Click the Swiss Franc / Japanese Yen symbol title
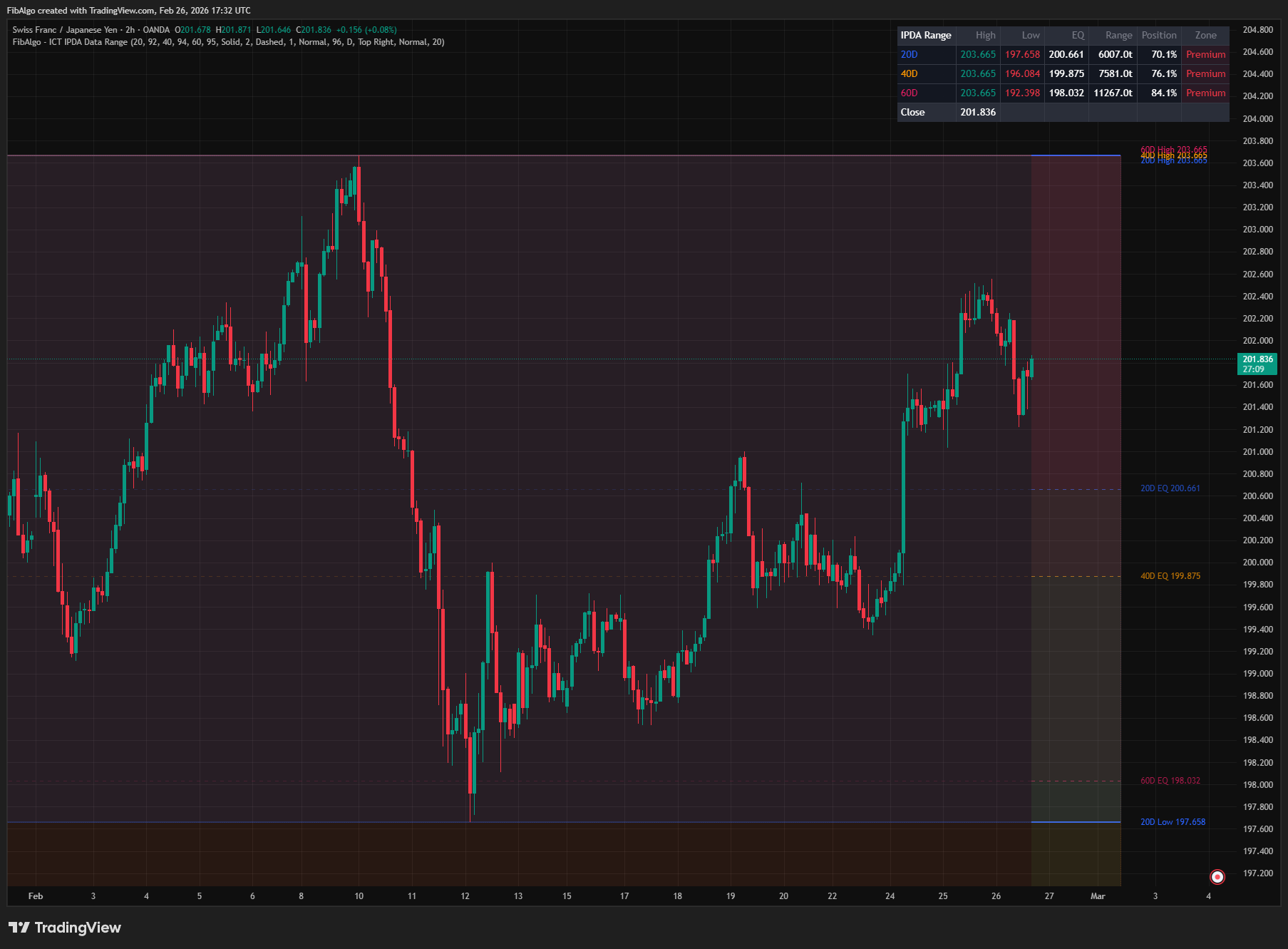This screenshot has width=1288, height=949. coord(64,29)
